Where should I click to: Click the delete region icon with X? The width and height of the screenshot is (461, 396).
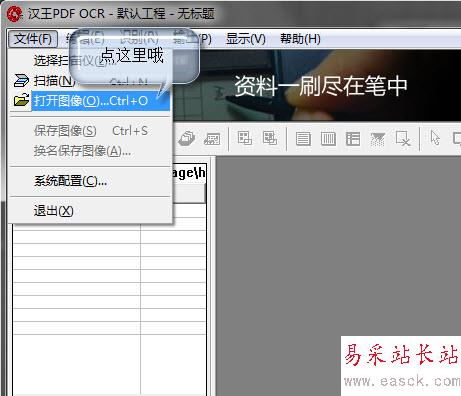(403, 138)
